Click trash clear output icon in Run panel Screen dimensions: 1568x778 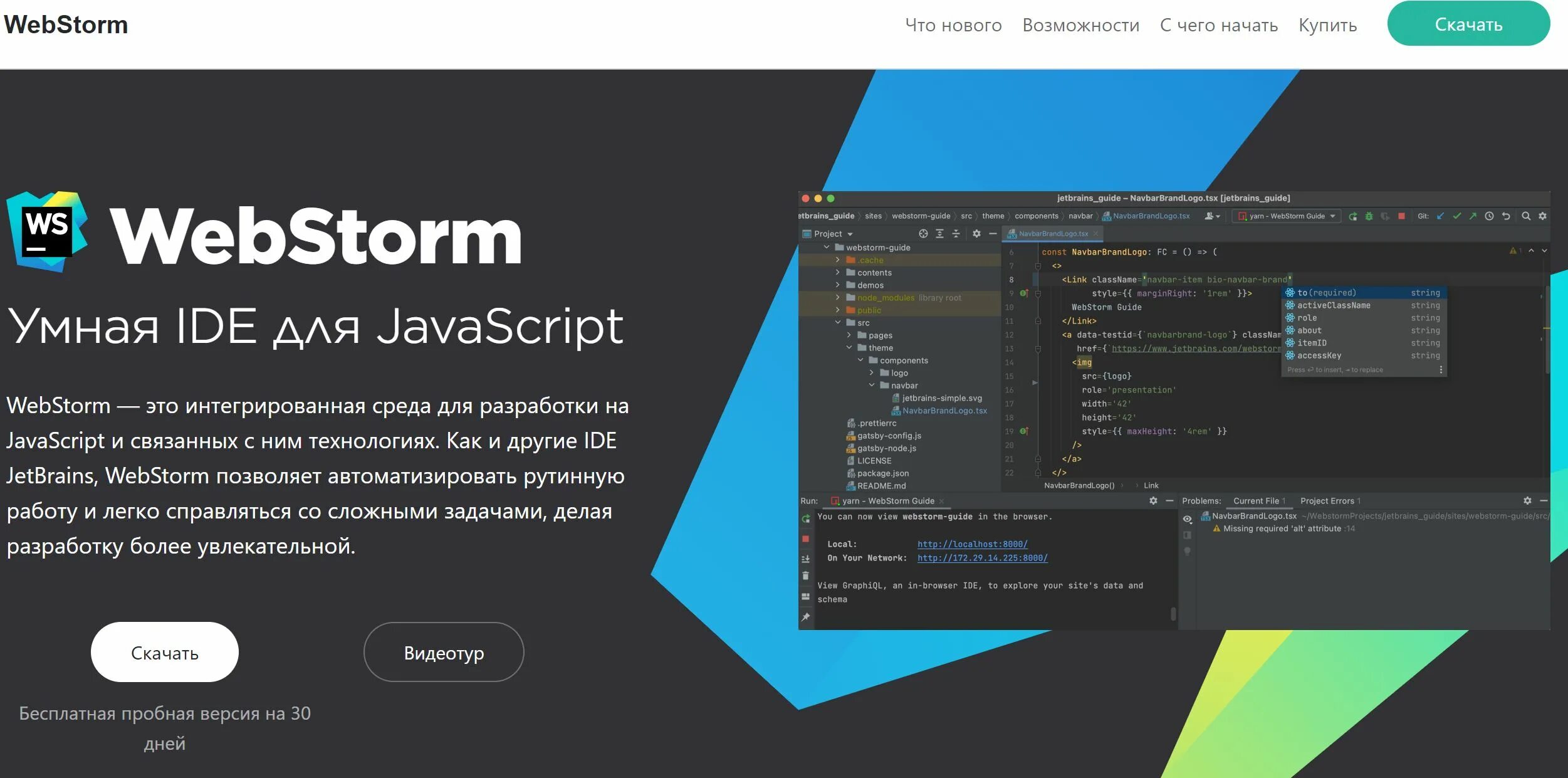(806, 576)
